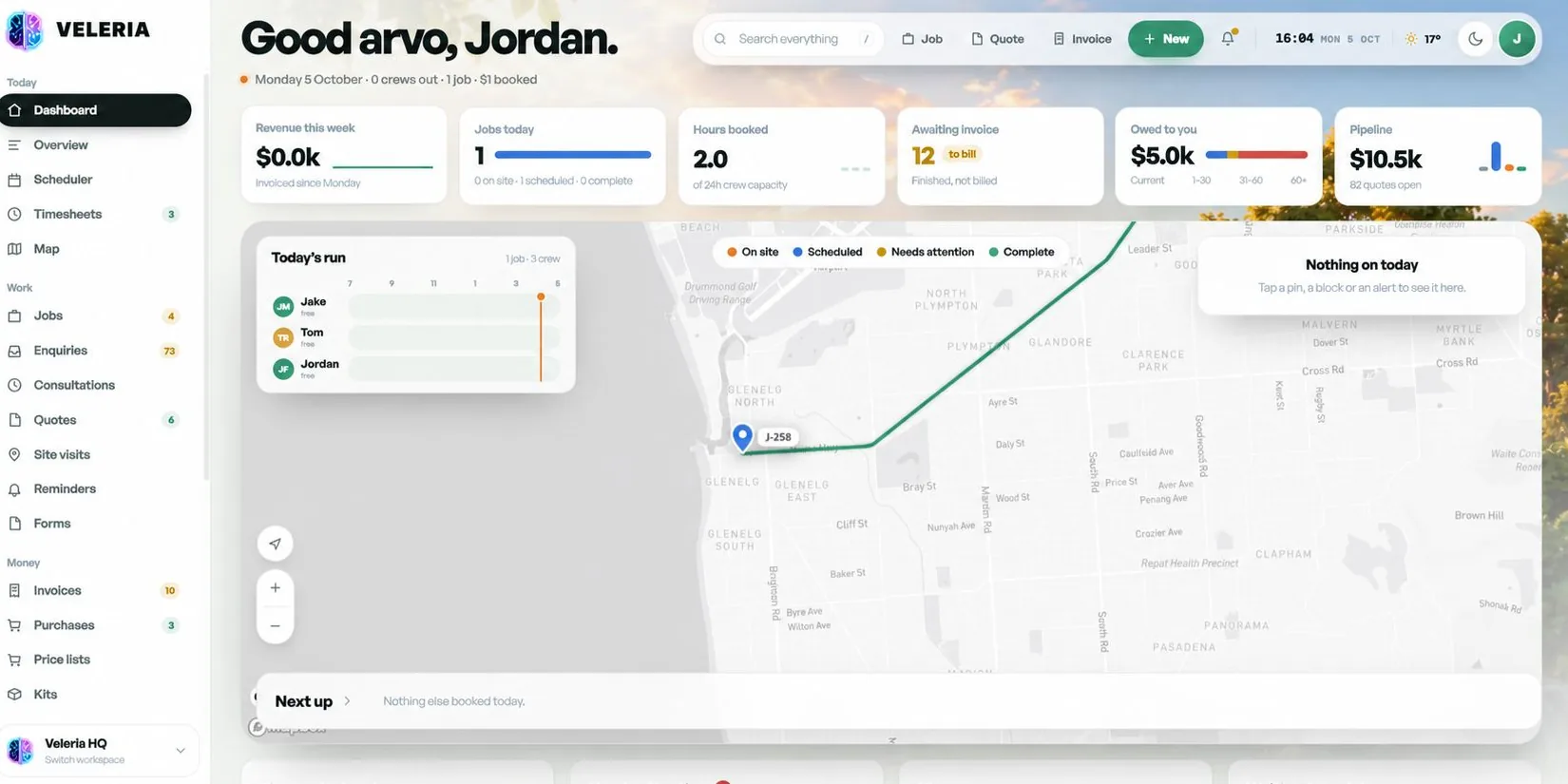Open Timesheets from the sidebar

[x=95, y=215]
